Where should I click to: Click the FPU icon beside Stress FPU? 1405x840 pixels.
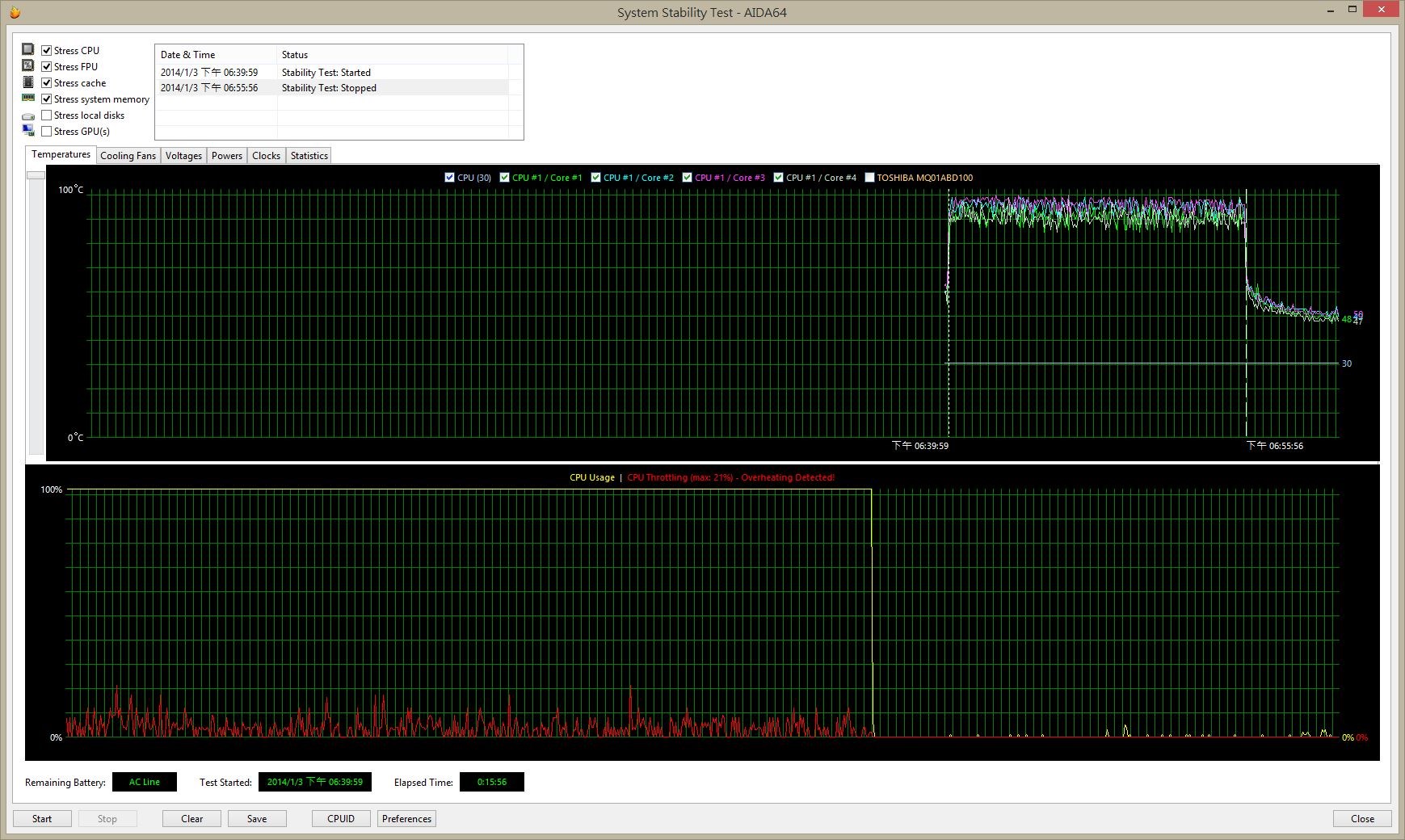pos(28,65)
